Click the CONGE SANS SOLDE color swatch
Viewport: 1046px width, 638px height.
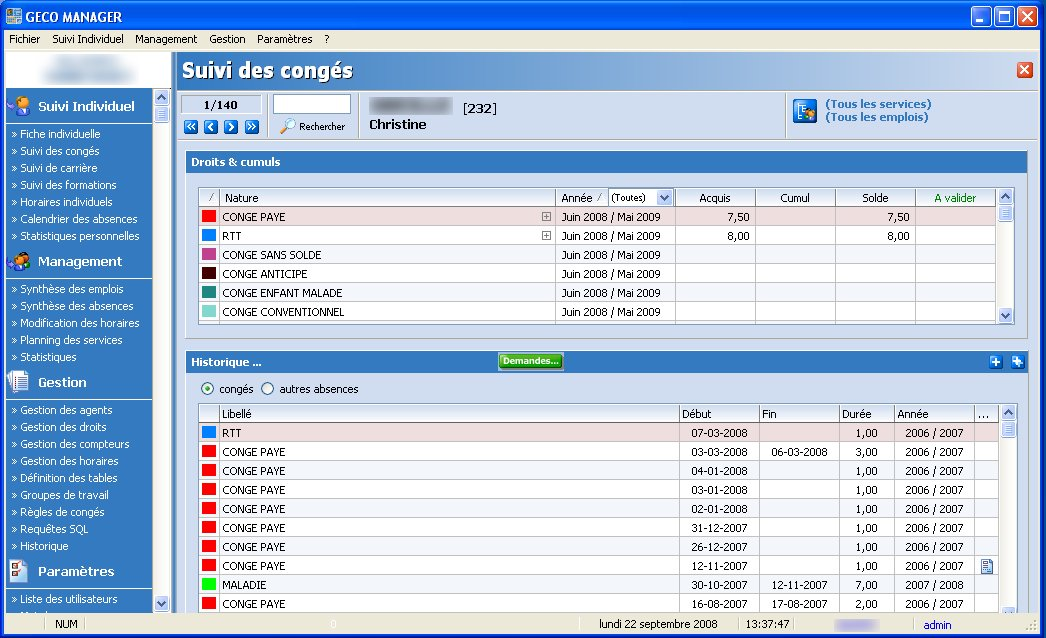209,255
